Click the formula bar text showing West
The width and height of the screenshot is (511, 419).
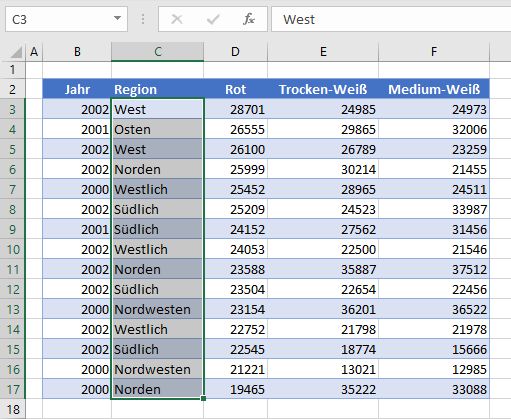tap(299, 20)
